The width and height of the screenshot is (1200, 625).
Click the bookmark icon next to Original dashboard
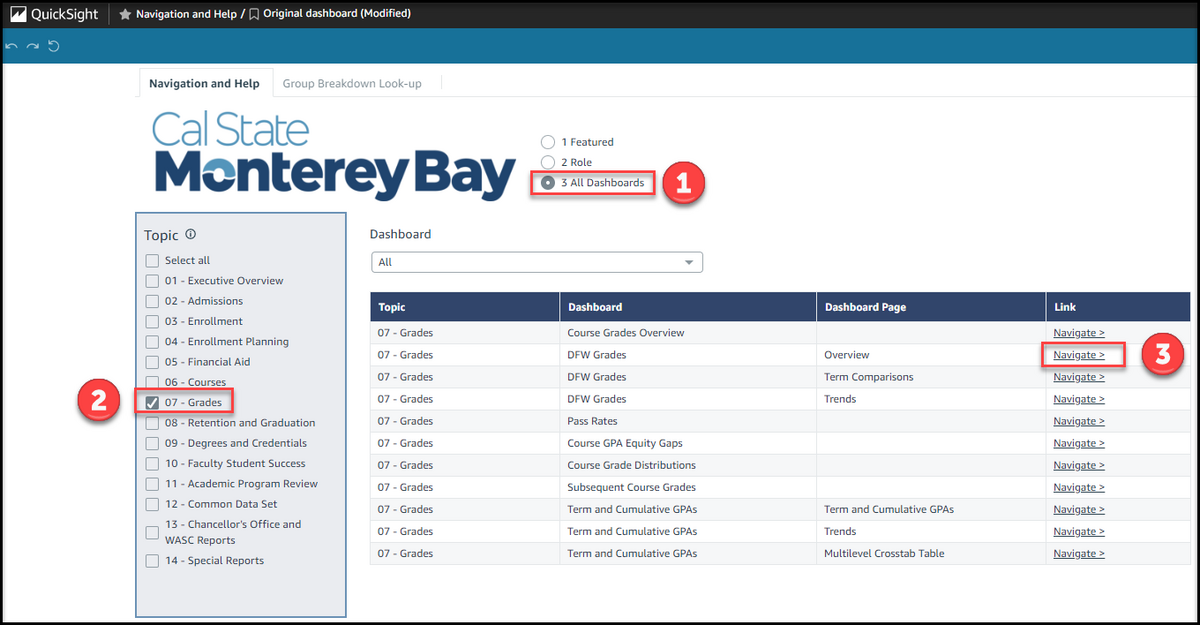point(256,14)
